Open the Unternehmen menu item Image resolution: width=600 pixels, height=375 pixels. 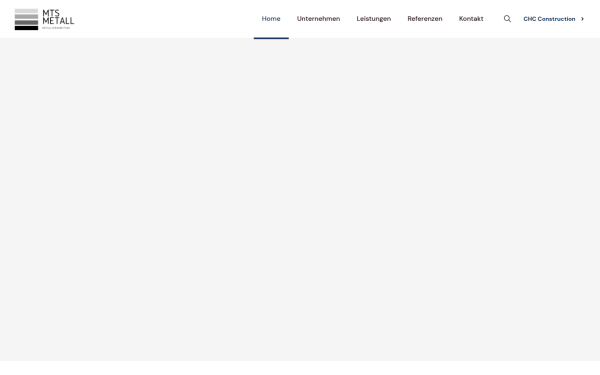coord(318,19)
